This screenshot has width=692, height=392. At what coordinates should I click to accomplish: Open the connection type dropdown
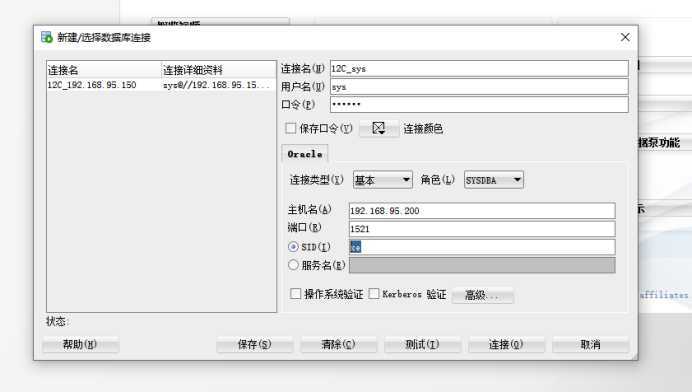383,180
